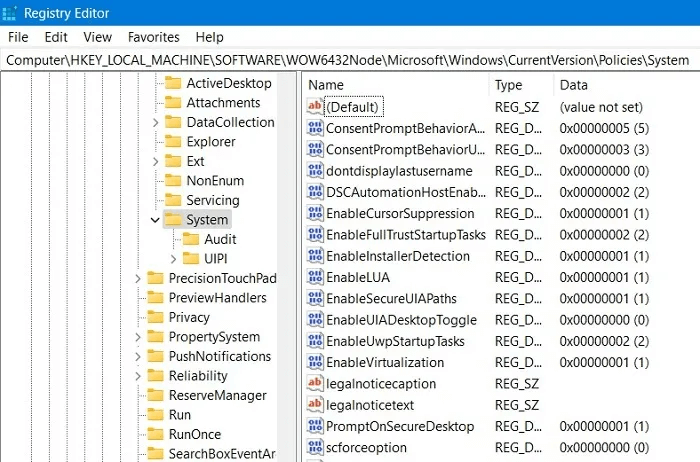Click the RunOnce folder icon
This screenshot has width=700, height=462.
tap(155, 434)
